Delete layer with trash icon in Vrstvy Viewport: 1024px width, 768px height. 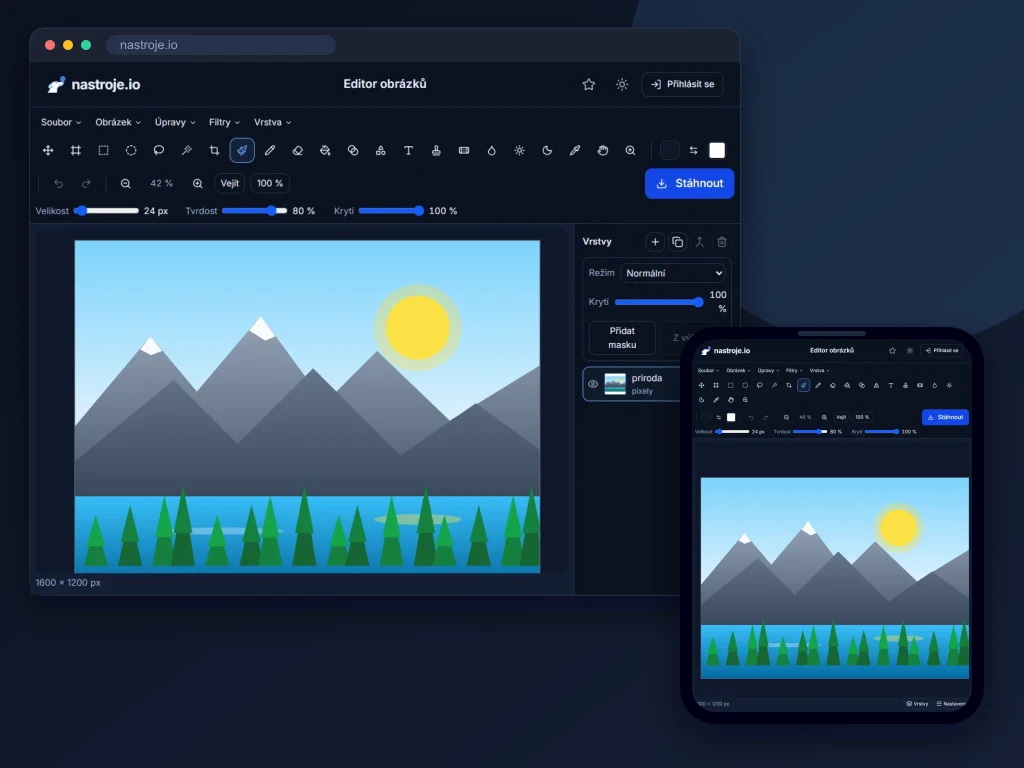722,242
